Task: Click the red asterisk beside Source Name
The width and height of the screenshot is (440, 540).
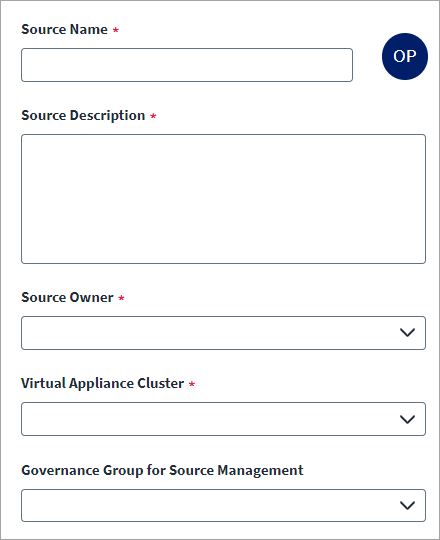Action: [x=116, y=30]
